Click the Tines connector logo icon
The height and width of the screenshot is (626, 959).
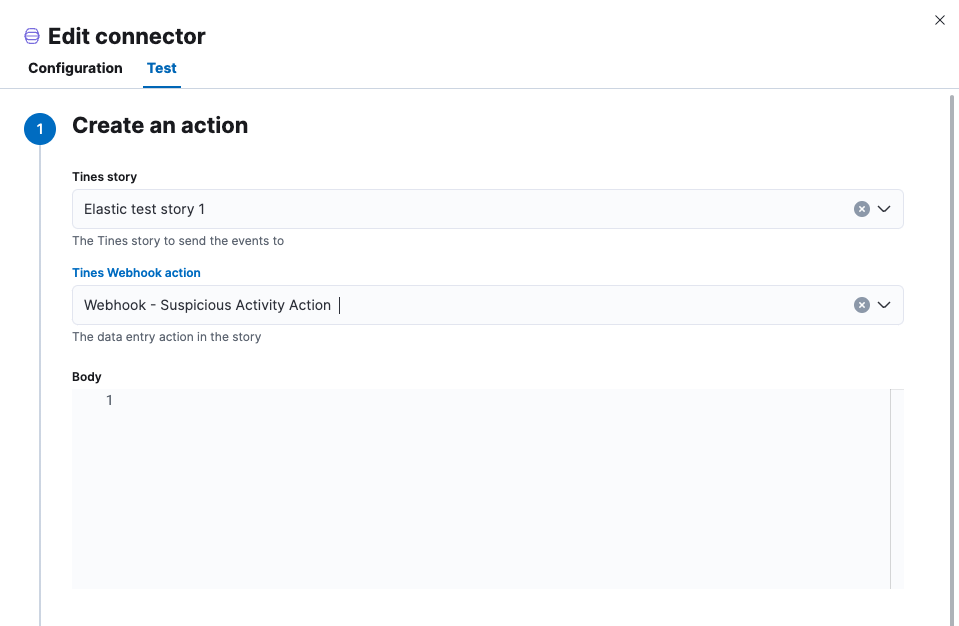point(32,37)
